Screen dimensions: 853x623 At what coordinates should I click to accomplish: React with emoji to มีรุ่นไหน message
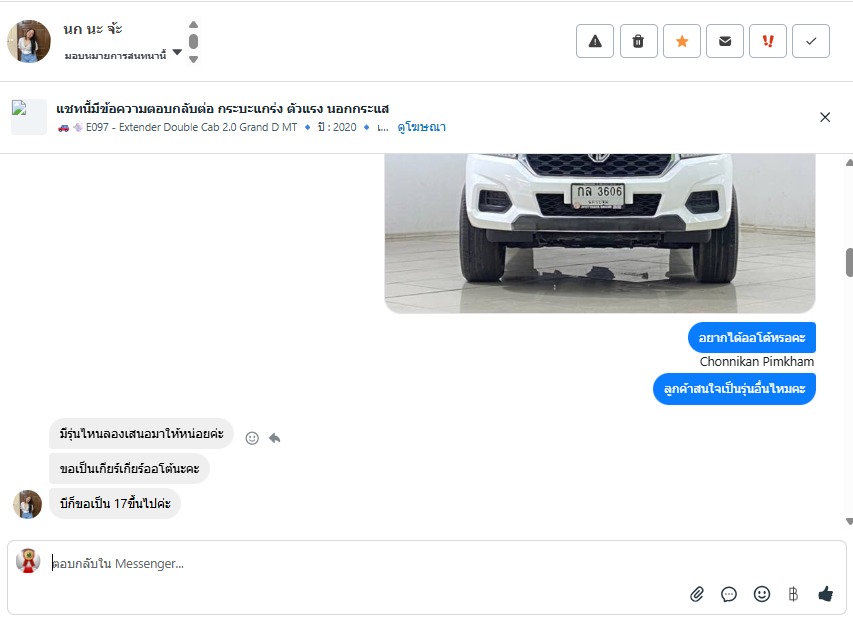click(252, 438)
